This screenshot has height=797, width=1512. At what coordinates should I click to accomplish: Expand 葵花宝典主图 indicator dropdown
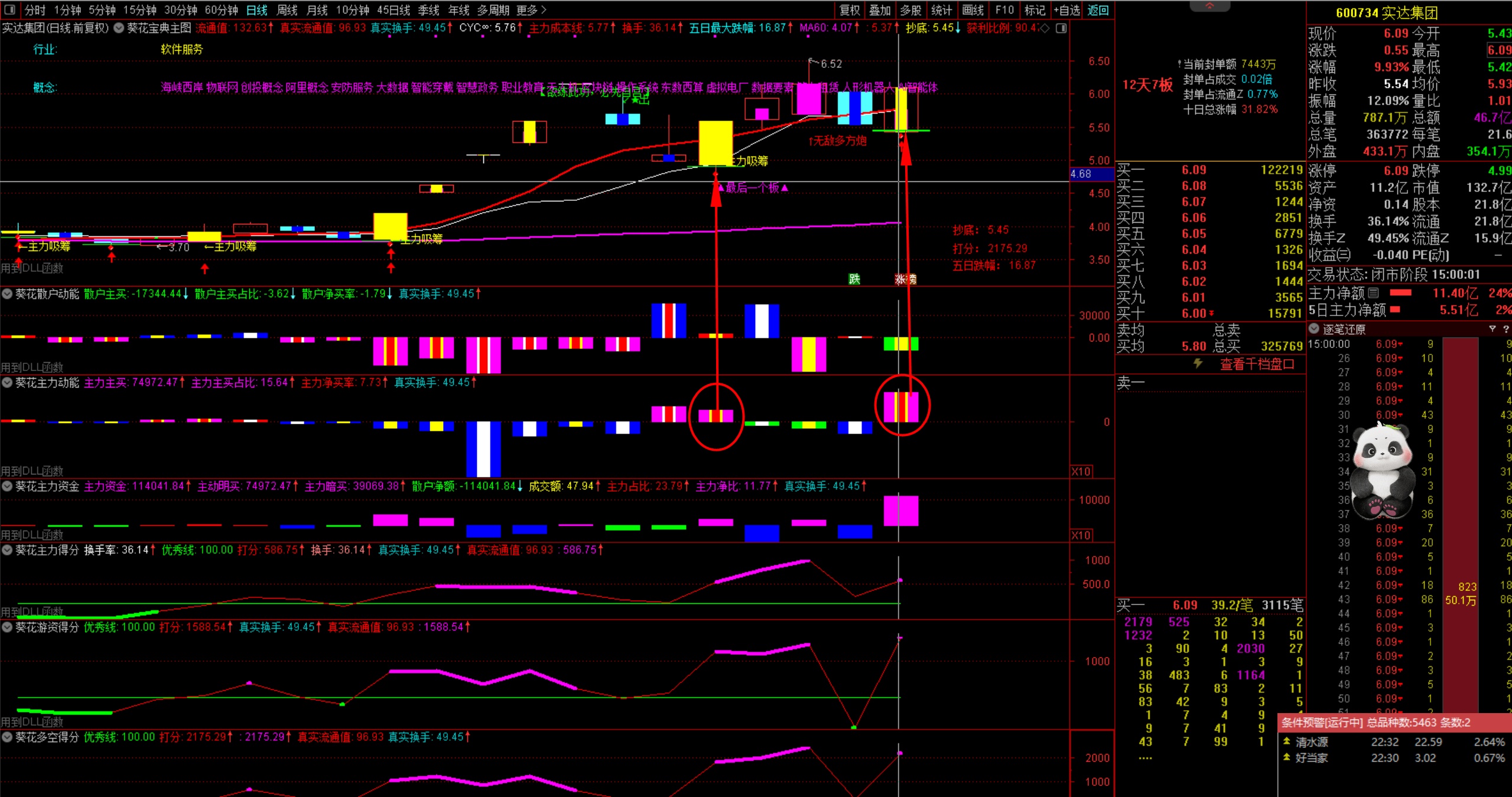pyautogui.click(x=119, y=28)
